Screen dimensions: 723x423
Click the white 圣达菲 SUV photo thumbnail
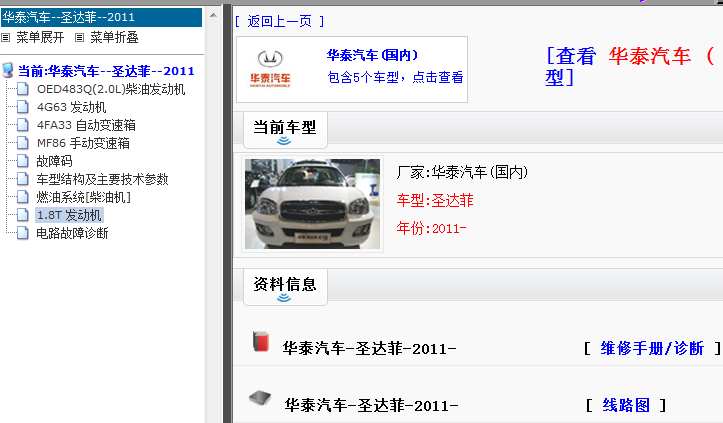tap(312, 204)
